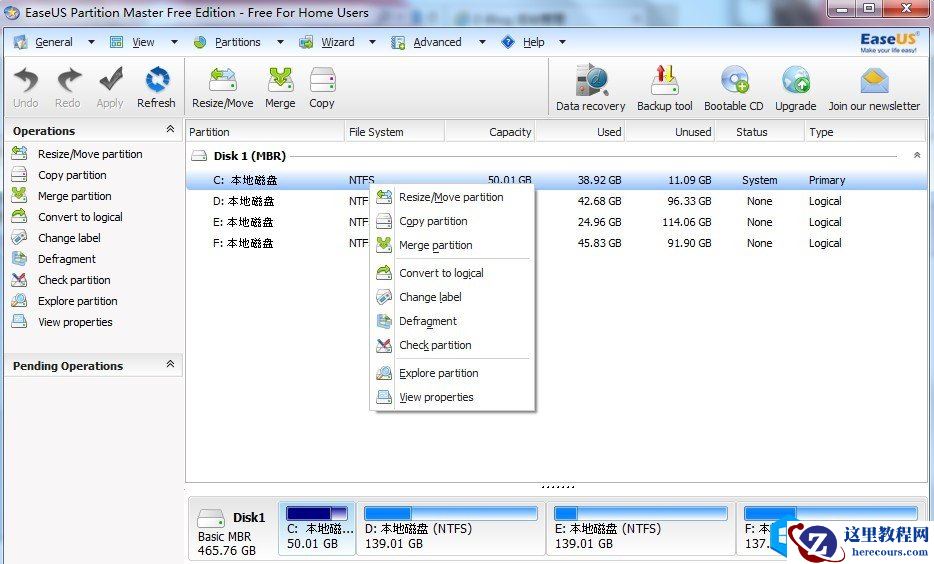This screenshot has height=564, width=934.
Task: Open the Help menu dropdown arrow
Action: tap(562, 42)
